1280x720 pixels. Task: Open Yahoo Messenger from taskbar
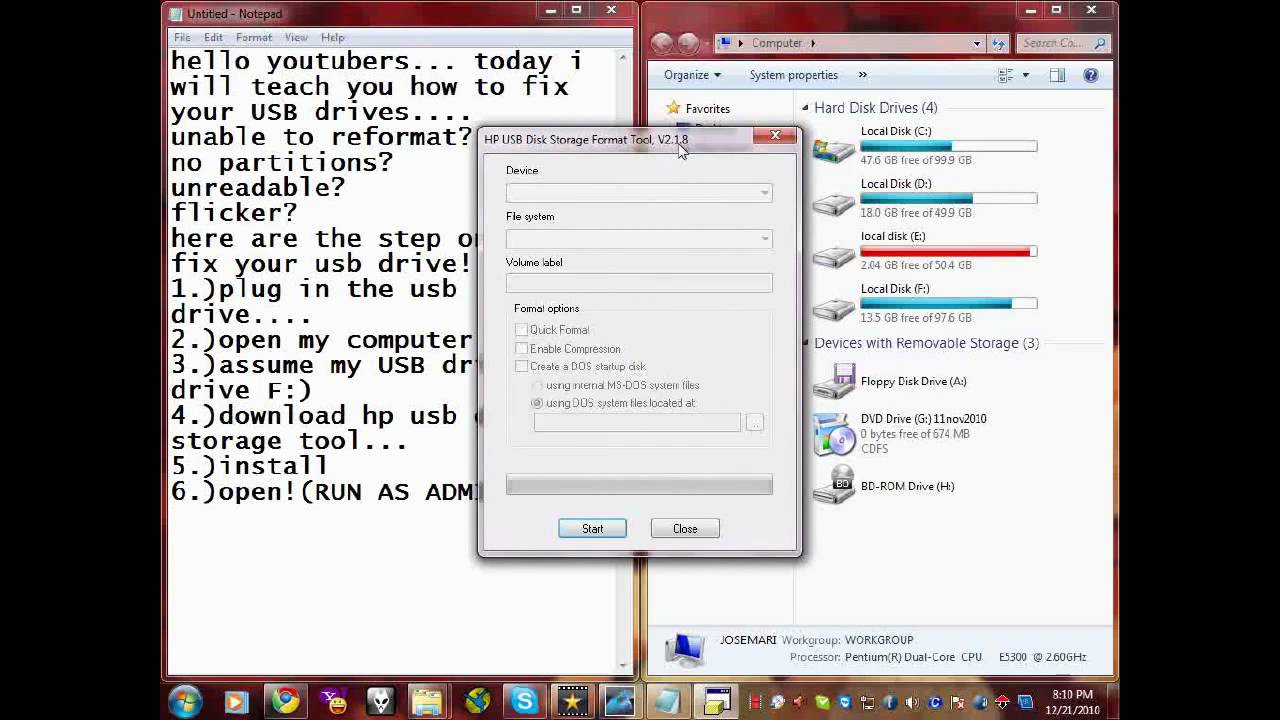tap(333, 702)
